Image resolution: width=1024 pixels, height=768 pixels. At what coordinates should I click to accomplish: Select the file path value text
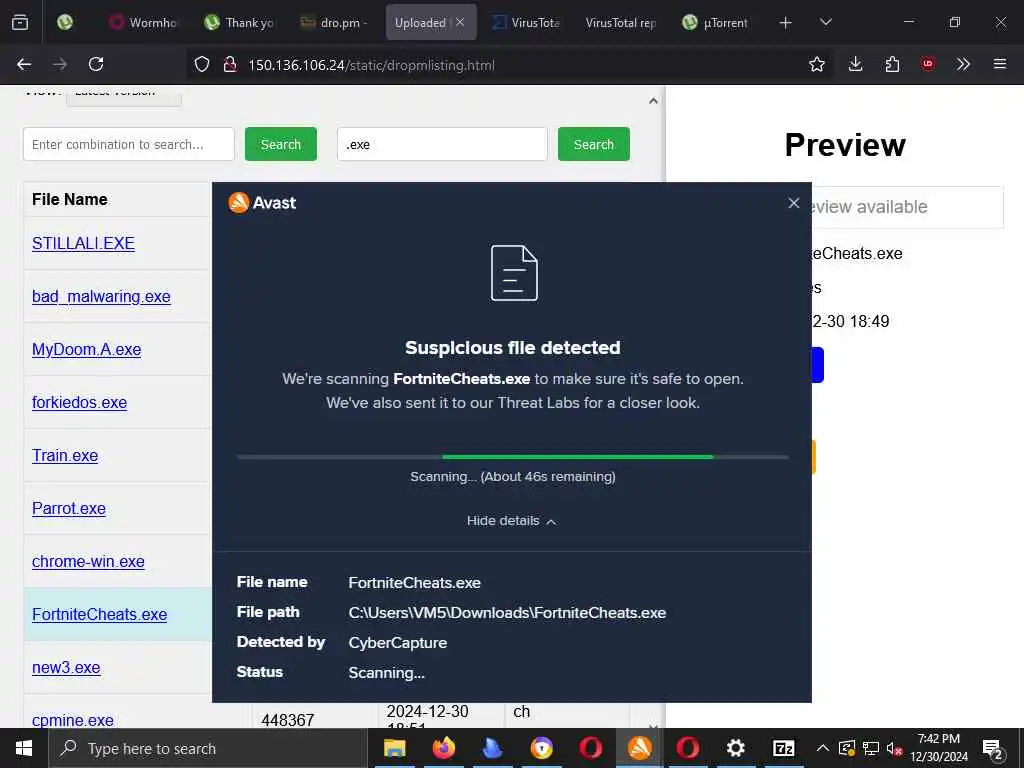pos(507,613)
